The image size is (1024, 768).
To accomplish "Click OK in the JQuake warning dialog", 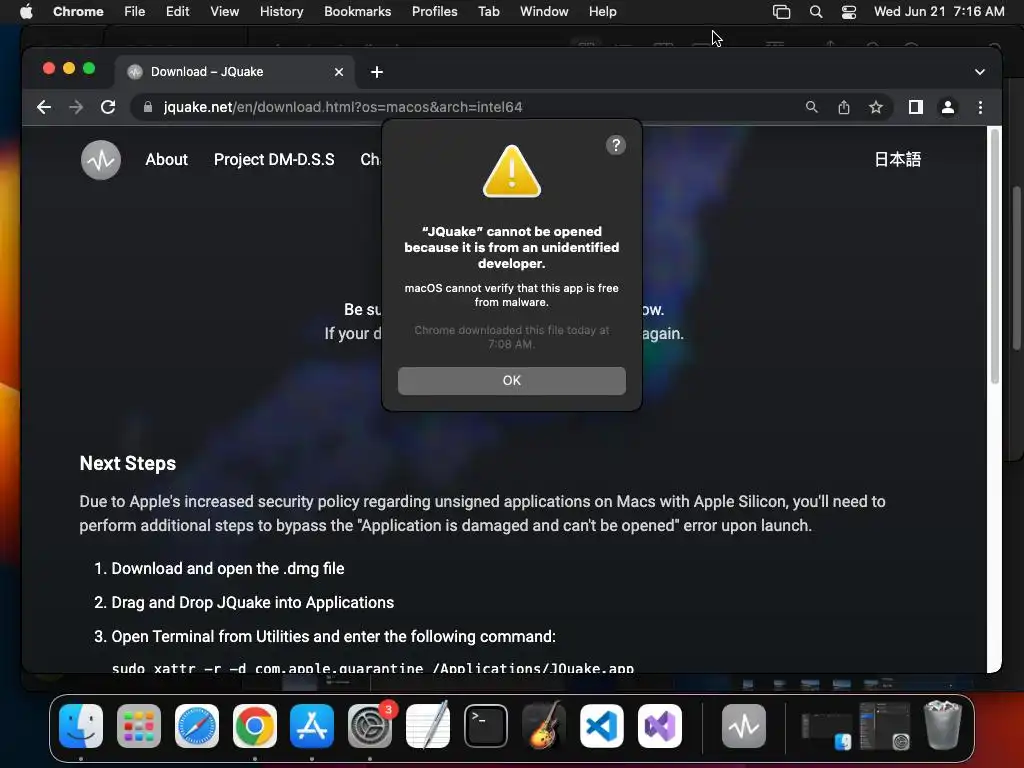I will (511, 380).
